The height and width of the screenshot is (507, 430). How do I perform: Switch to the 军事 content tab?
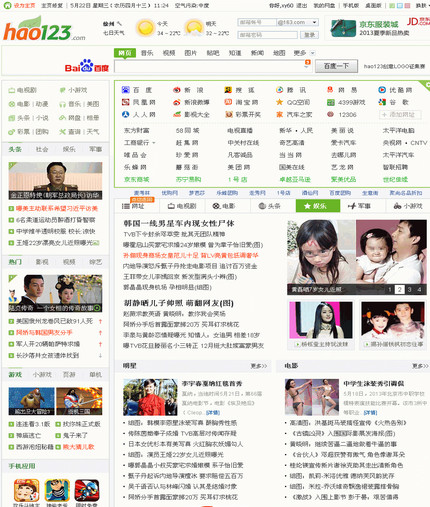[x=362, y=206]
